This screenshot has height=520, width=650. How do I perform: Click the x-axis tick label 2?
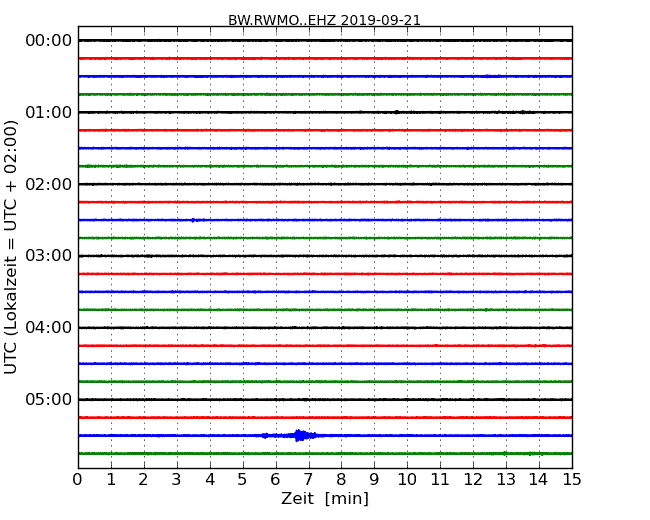pyautogui.click(x=143, y=480)
